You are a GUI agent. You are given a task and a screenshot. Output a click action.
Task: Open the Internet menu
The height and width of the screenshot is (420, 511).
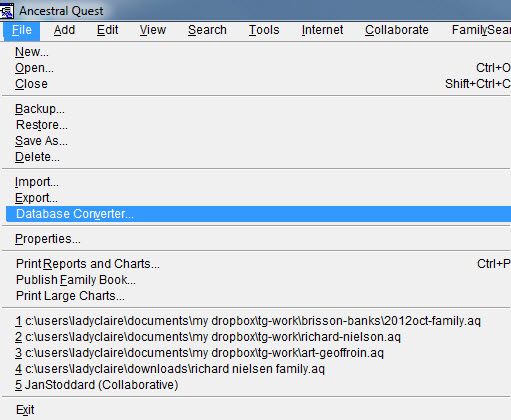(x=322, y=30)
